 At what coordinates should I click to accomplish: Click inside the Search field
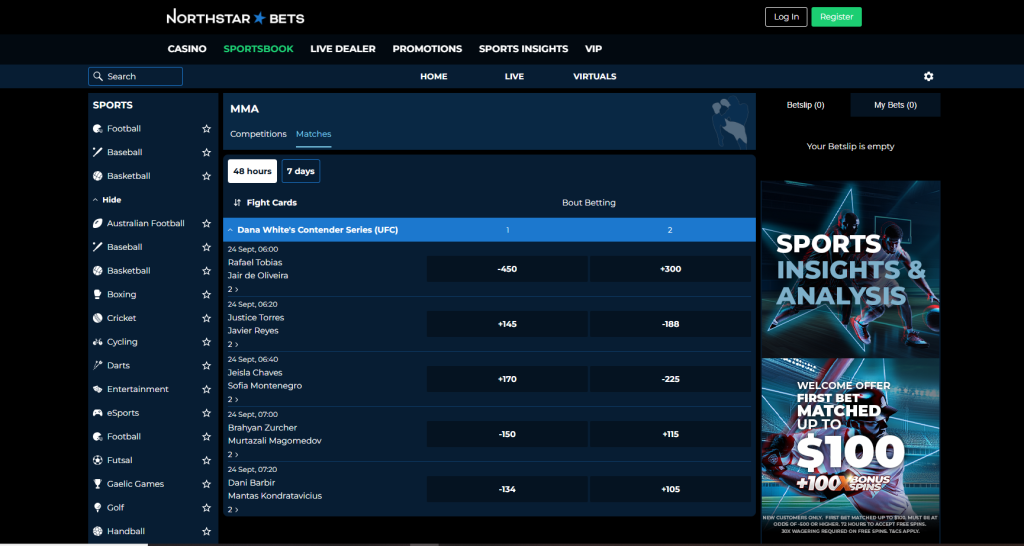point(135,76)
